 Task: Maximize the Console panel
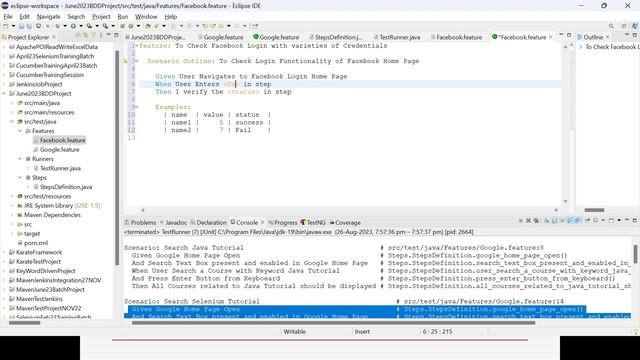[x=635, y=220]
